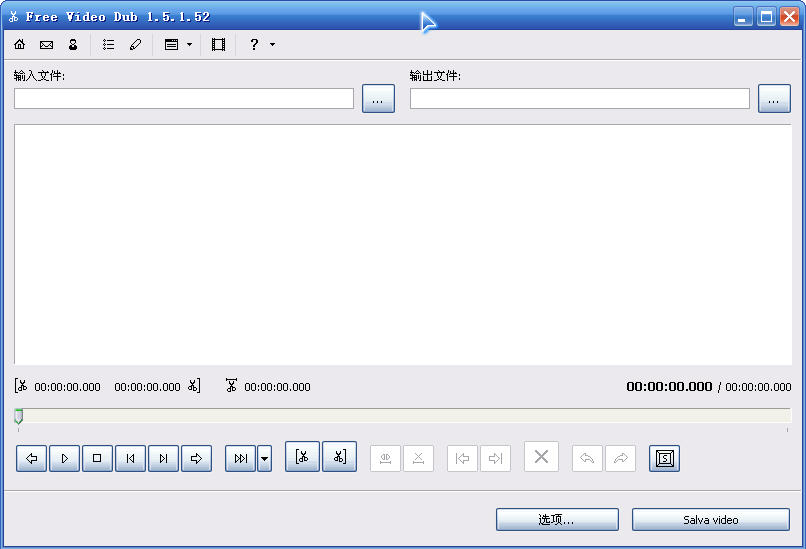806x549 pixels.
Task: Click the selection end scissors bracket indicator
Action: tap(194, 386)
